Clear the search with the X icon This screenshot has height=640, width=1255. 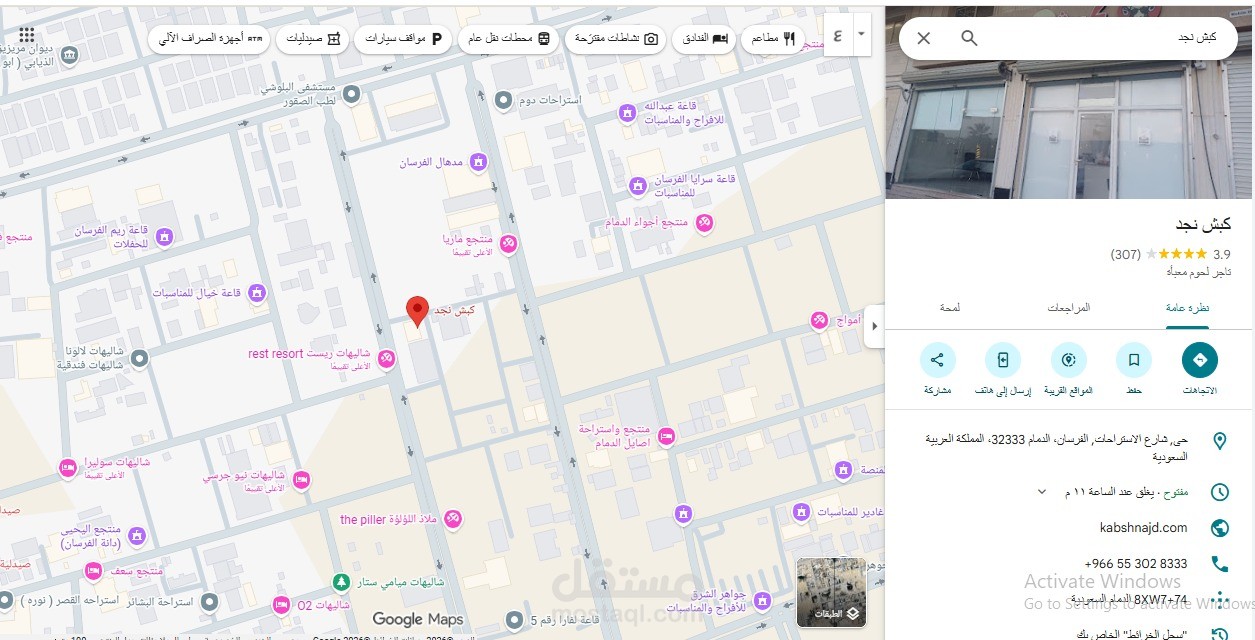[924, 38]
